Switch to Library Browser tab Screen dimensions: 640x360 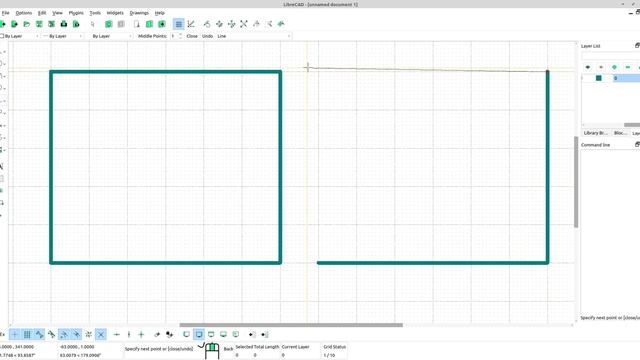point(596,133)
